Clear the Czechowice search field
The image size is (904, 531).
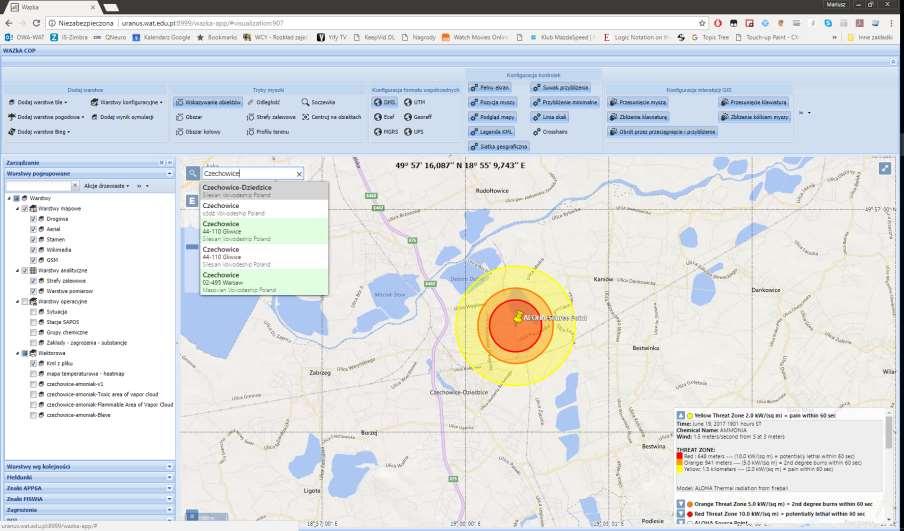pos(299,174)
